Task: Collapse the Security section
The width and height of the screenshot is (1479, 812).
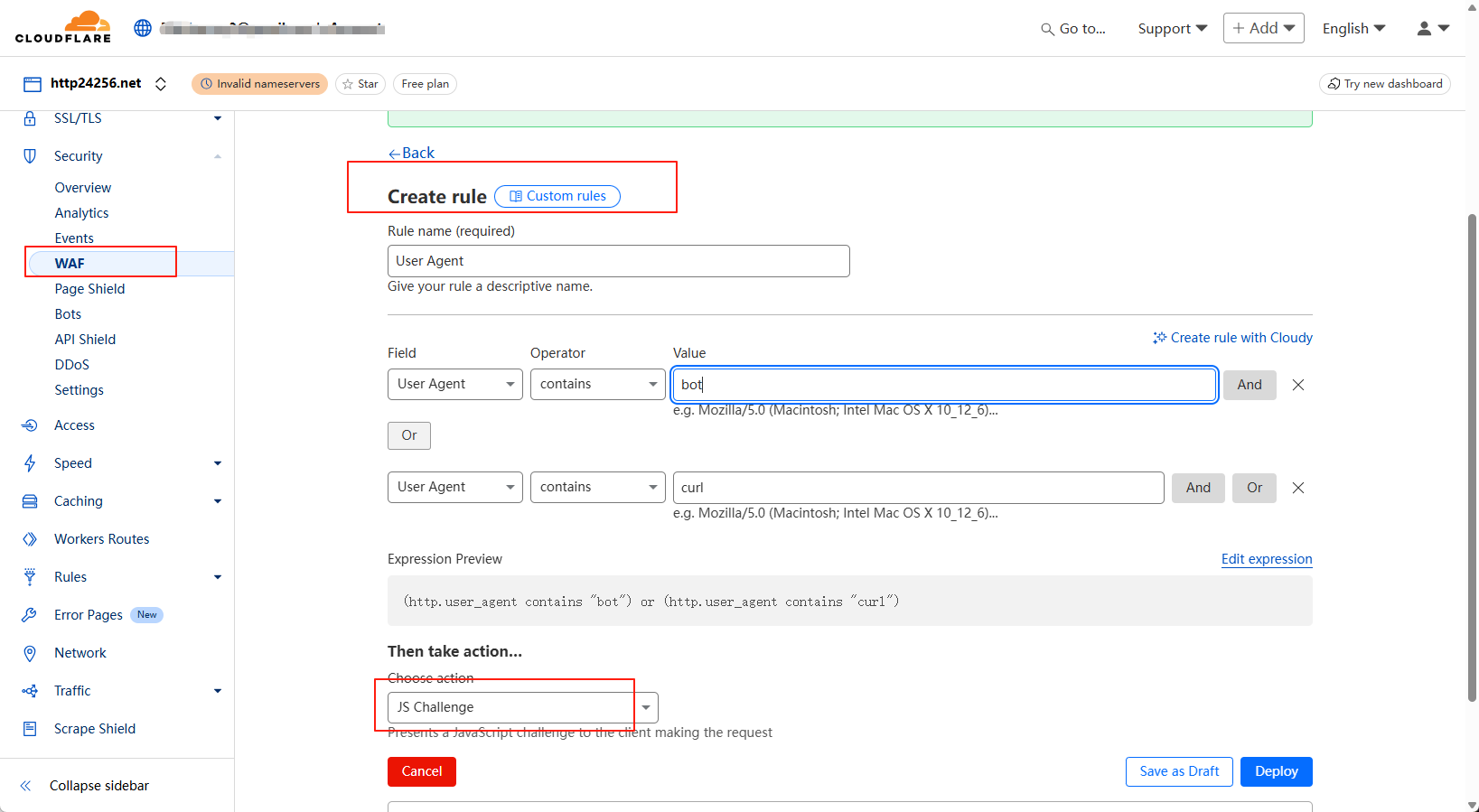Action: (218, 156)
